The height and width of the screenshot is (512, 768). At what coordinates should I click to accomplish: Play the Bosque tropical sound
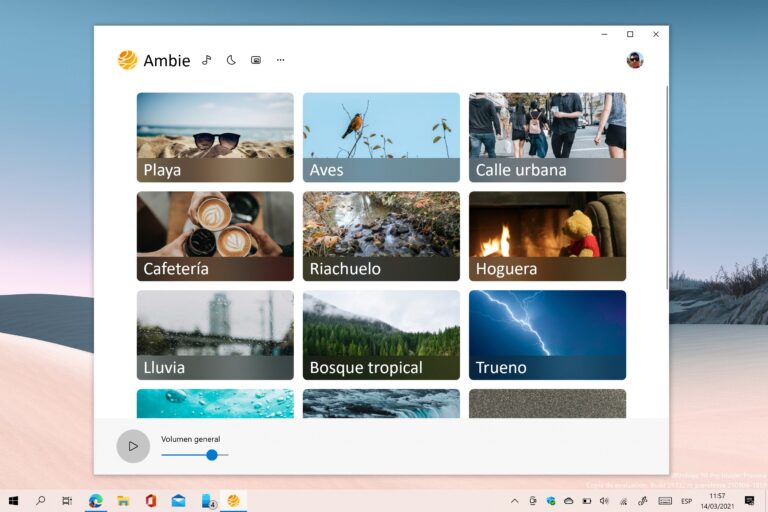[x=381, y=335]
